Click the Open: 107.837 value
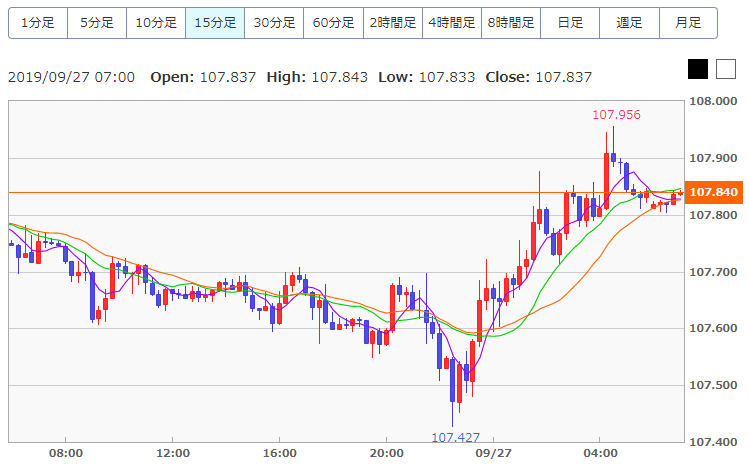The height and width of the screenshot is (466, 749). 203,77
